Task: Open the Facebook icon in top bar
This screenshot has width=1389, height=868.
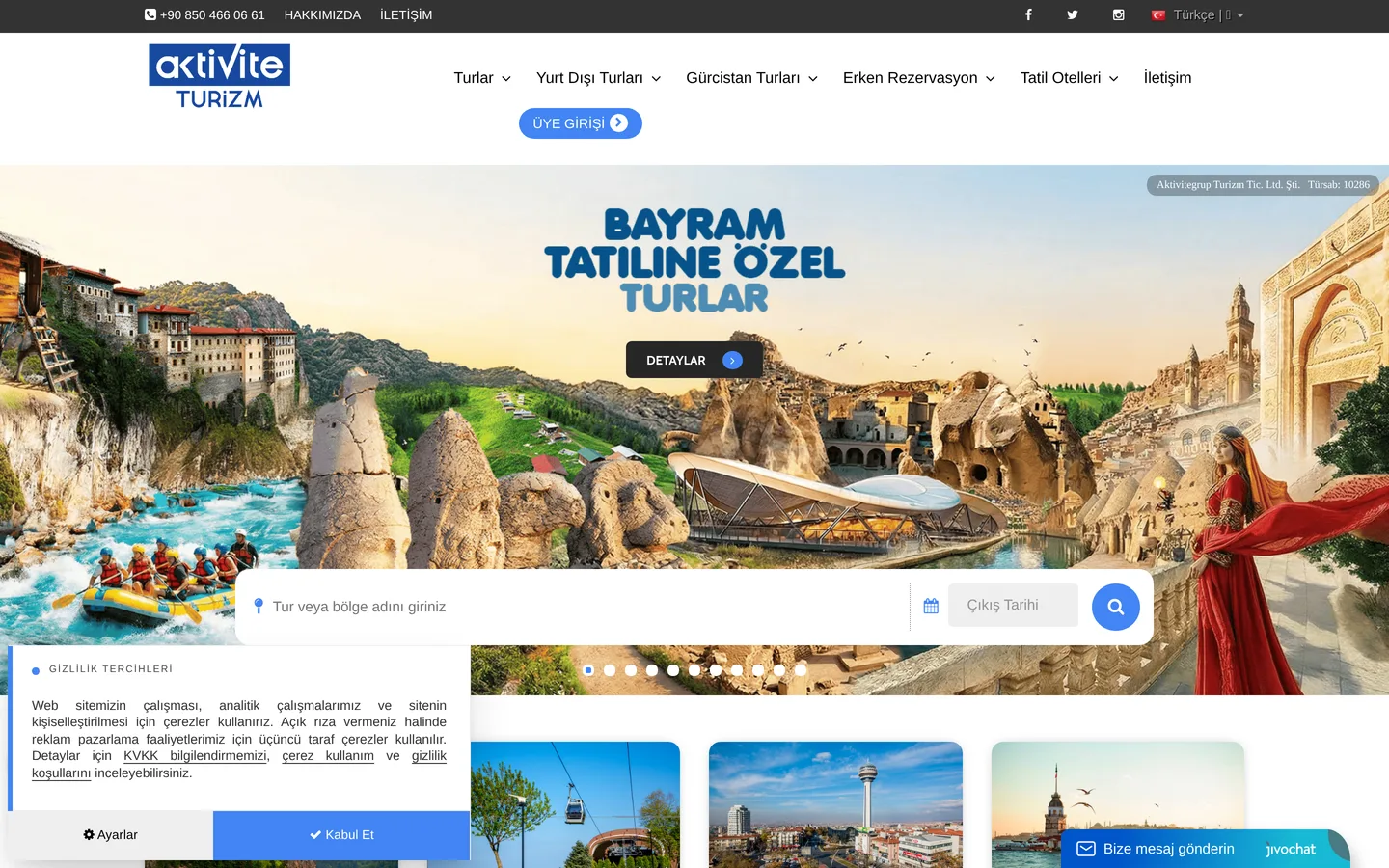Action: (x=1028, y=14)
